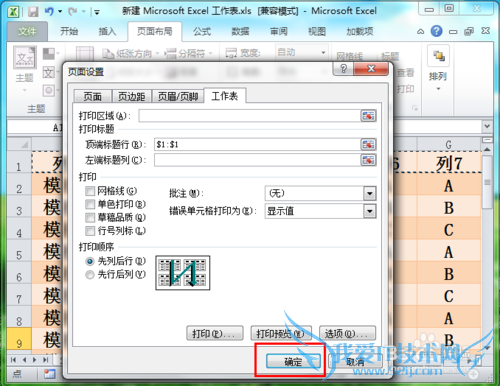This screenshot has width=500, height=386.
Task: Click the 左端标题列 input field
Action: pyautogui.click(x=257, y=160)
